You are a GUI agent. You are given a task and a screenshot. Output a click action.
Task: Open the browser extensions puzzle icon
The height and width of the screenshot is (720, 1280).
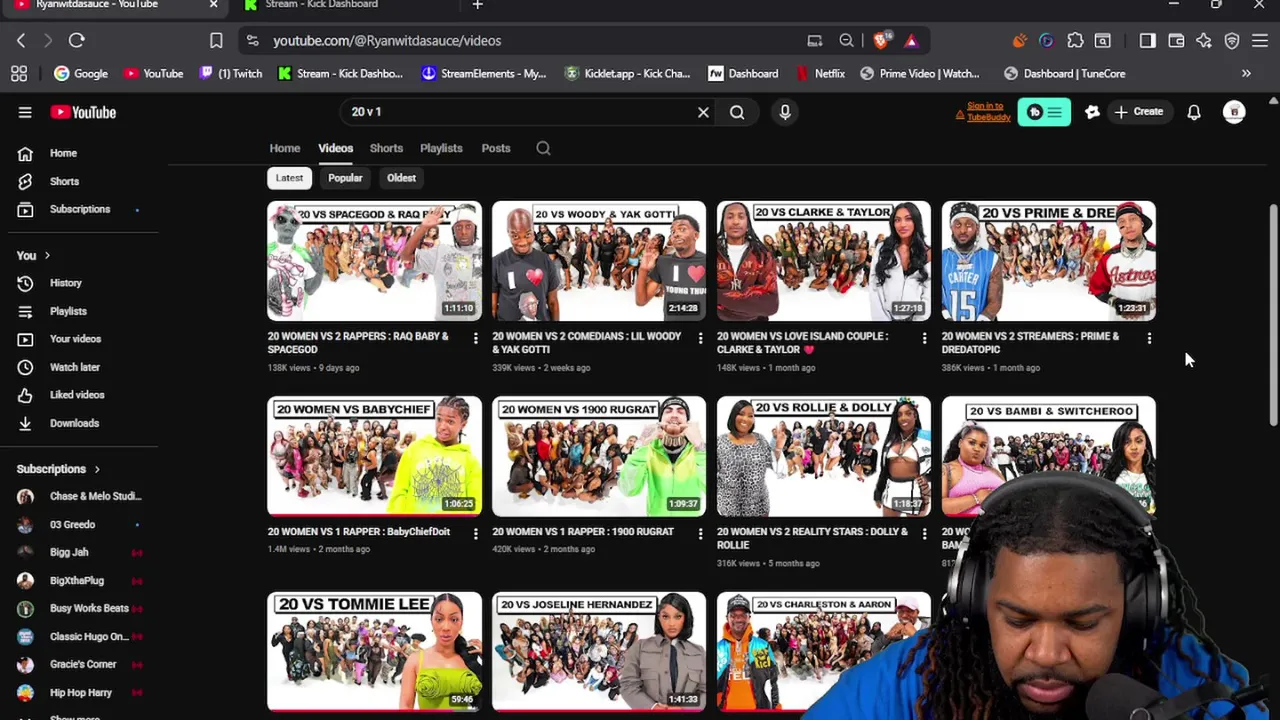click(1075, 40)
